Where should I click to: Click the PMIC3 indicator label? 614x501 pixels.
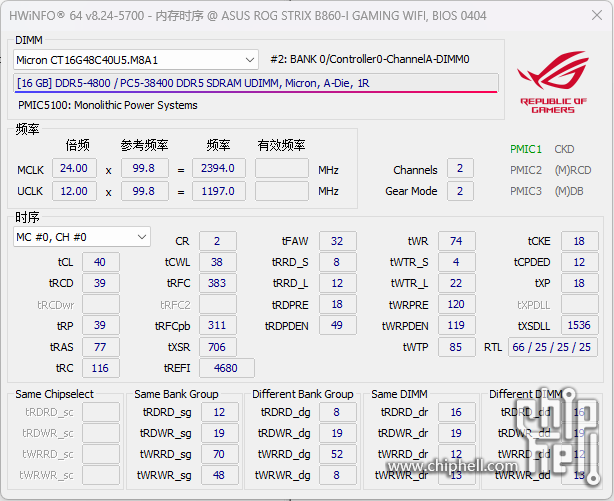point(526,191)
